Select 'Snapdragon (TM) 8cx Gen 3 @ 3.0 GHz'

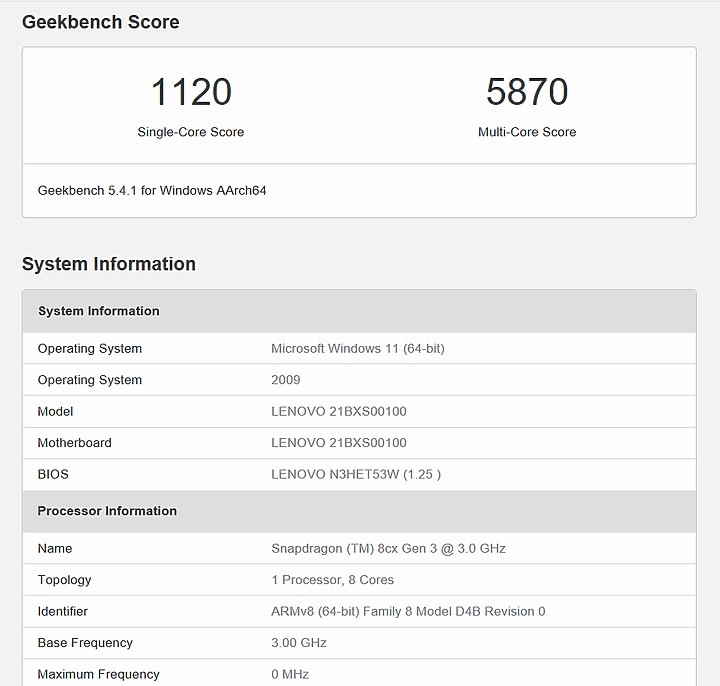click(388, 549)
